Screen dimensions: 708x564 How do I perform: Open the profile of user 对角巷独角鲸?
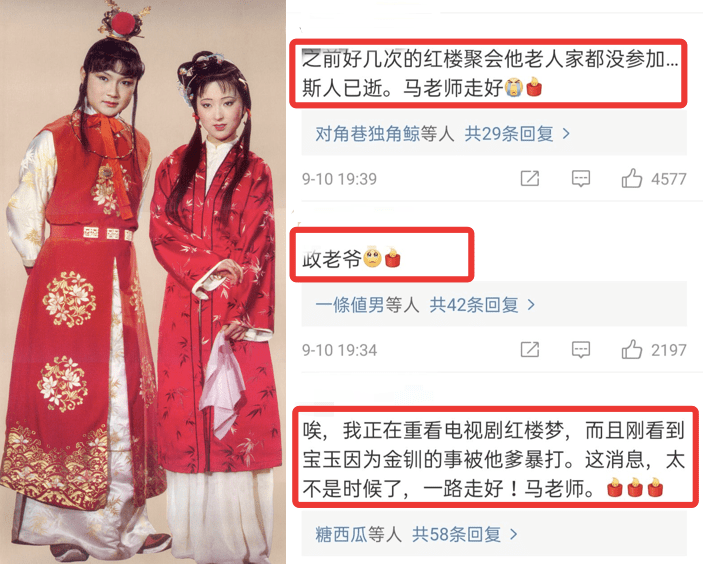368,134
